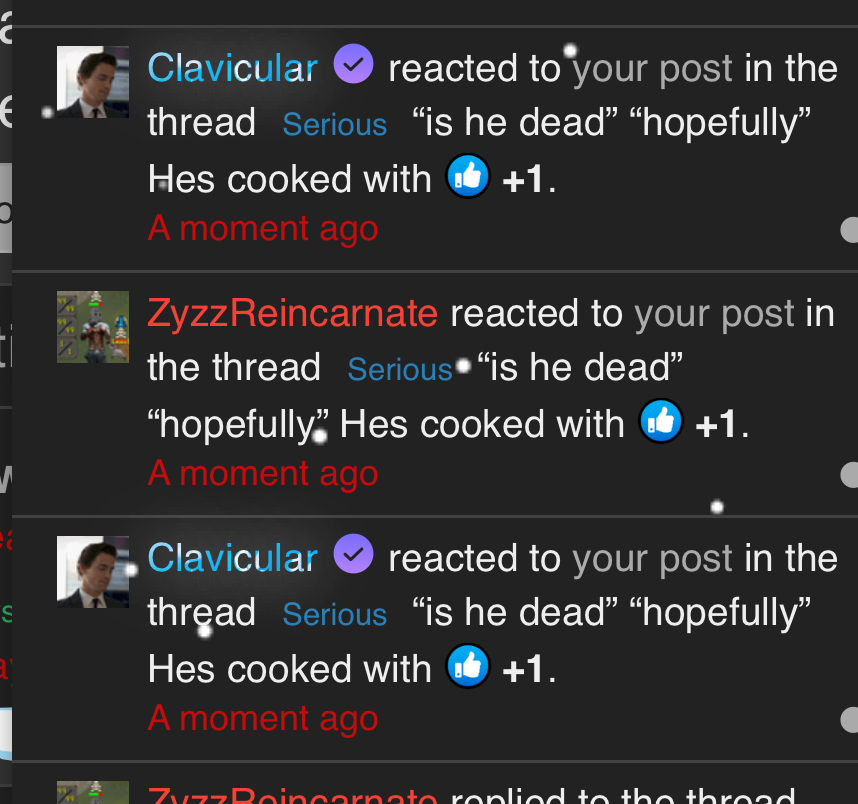
Task: Open the 'your post' link in the first notification
Action: tap(652, 70)
